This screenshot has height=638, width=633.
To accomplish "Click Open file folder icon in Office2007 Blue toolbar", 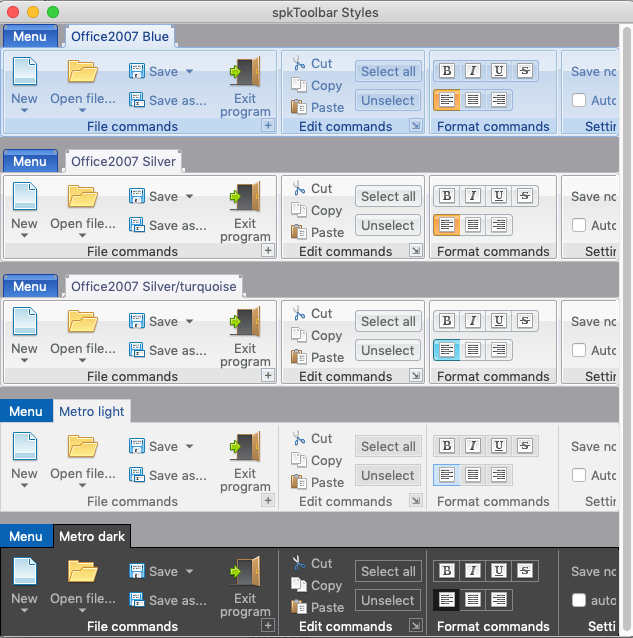I will coord(83,71).
